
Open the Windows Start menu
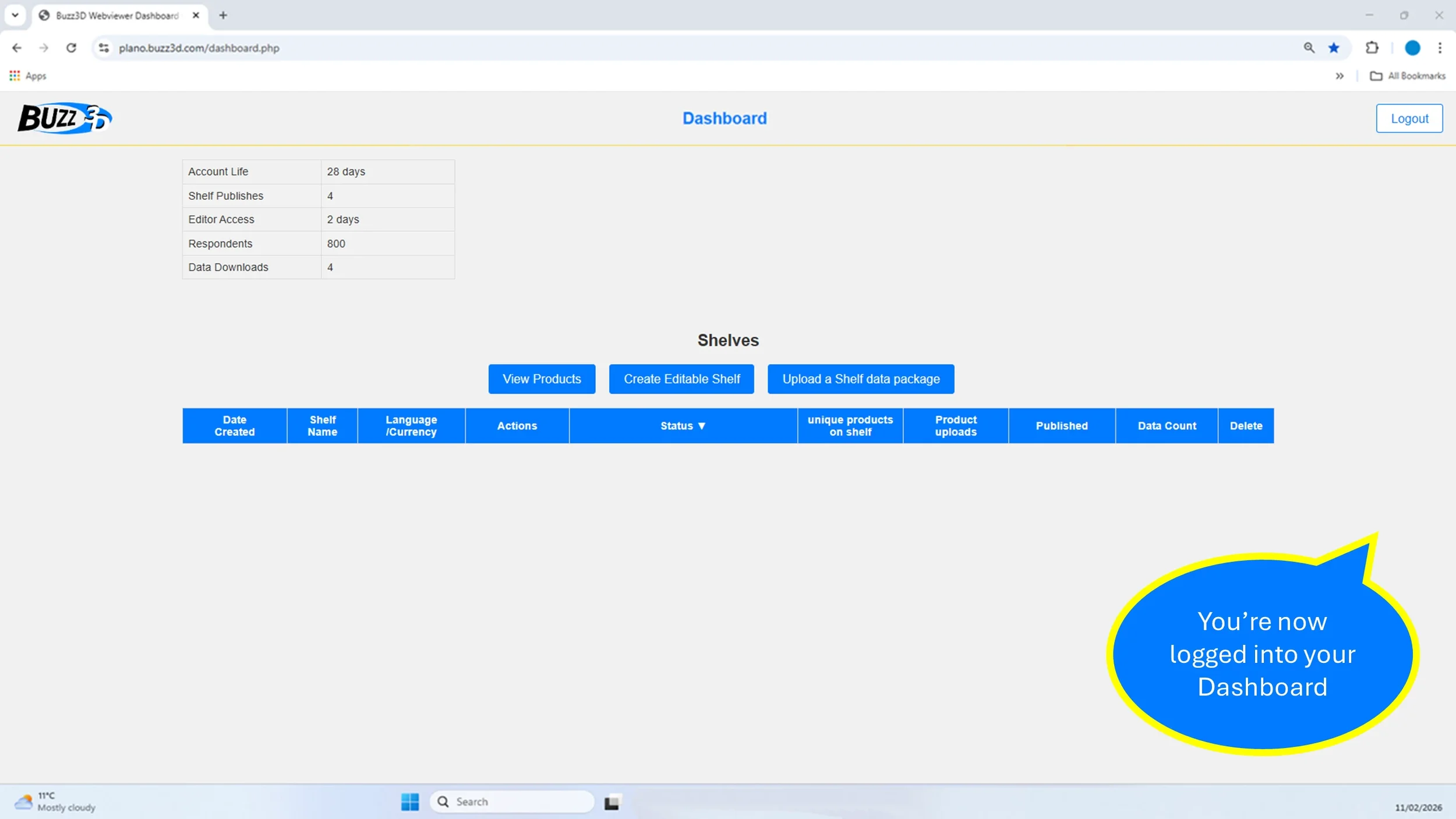coord(410,802)
